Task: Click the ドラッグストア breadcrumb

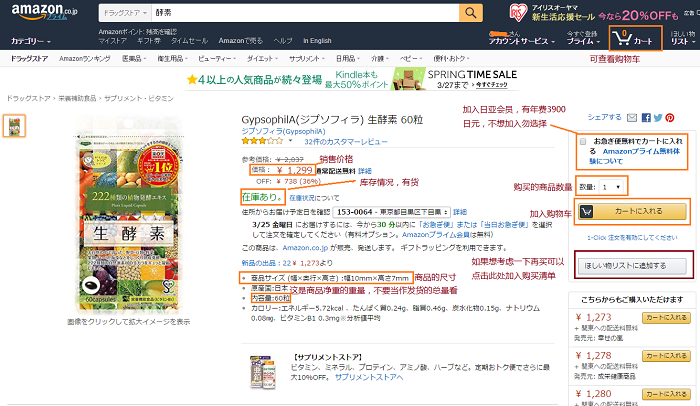Action: coord(29,98)
